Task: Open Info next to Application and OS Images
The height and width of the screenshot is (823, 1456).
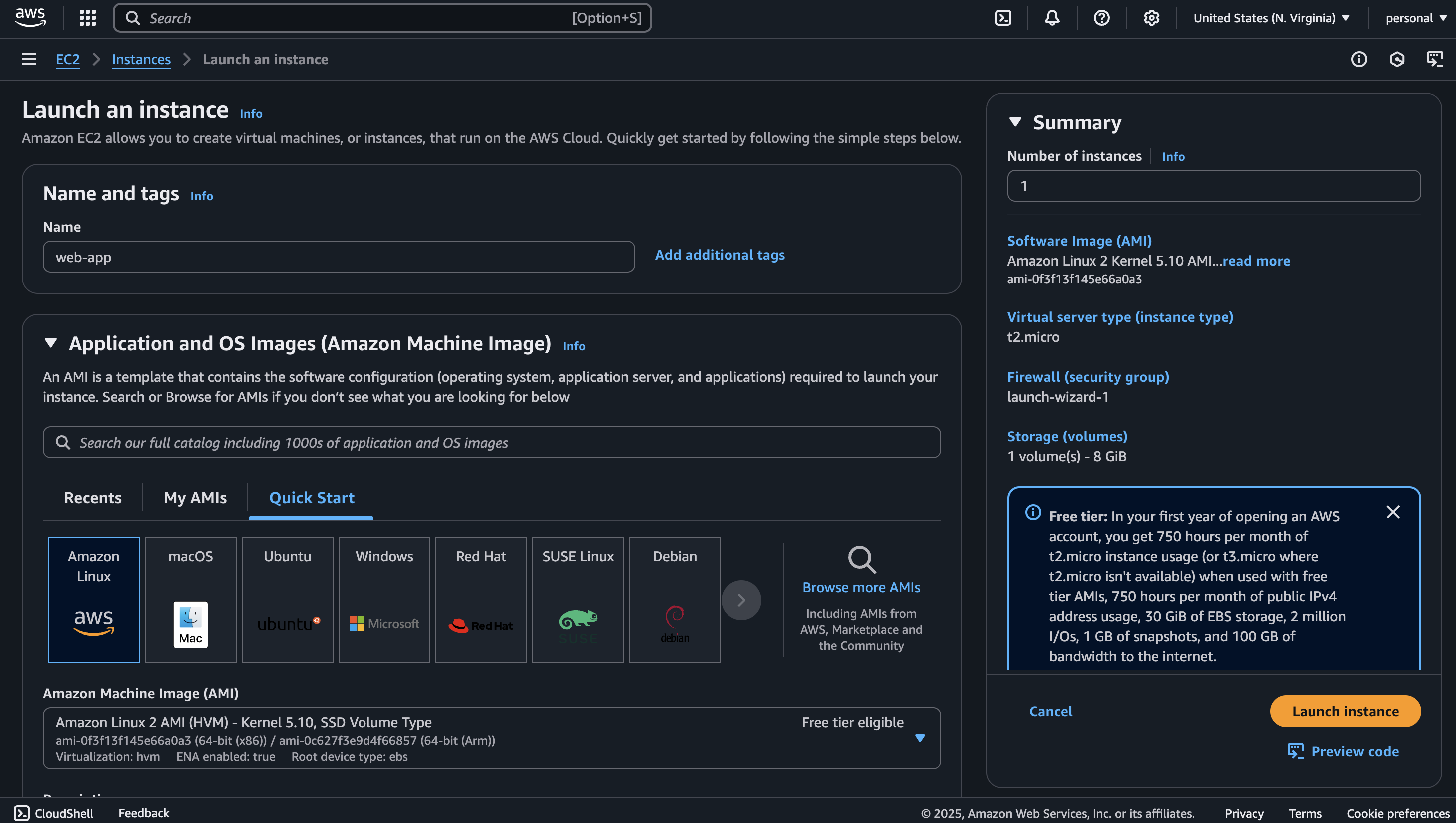Action: pyautogui.click(x=574, y=346)
